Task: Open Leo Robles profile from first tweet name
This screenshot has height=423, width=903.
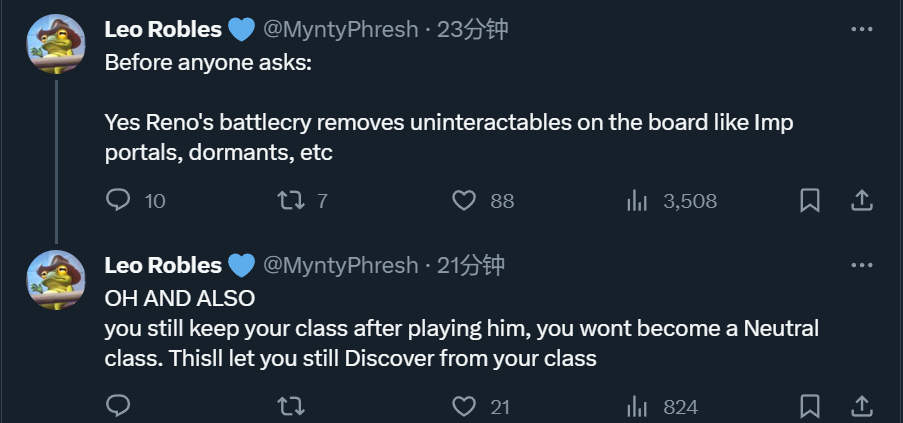Action: 163,29
